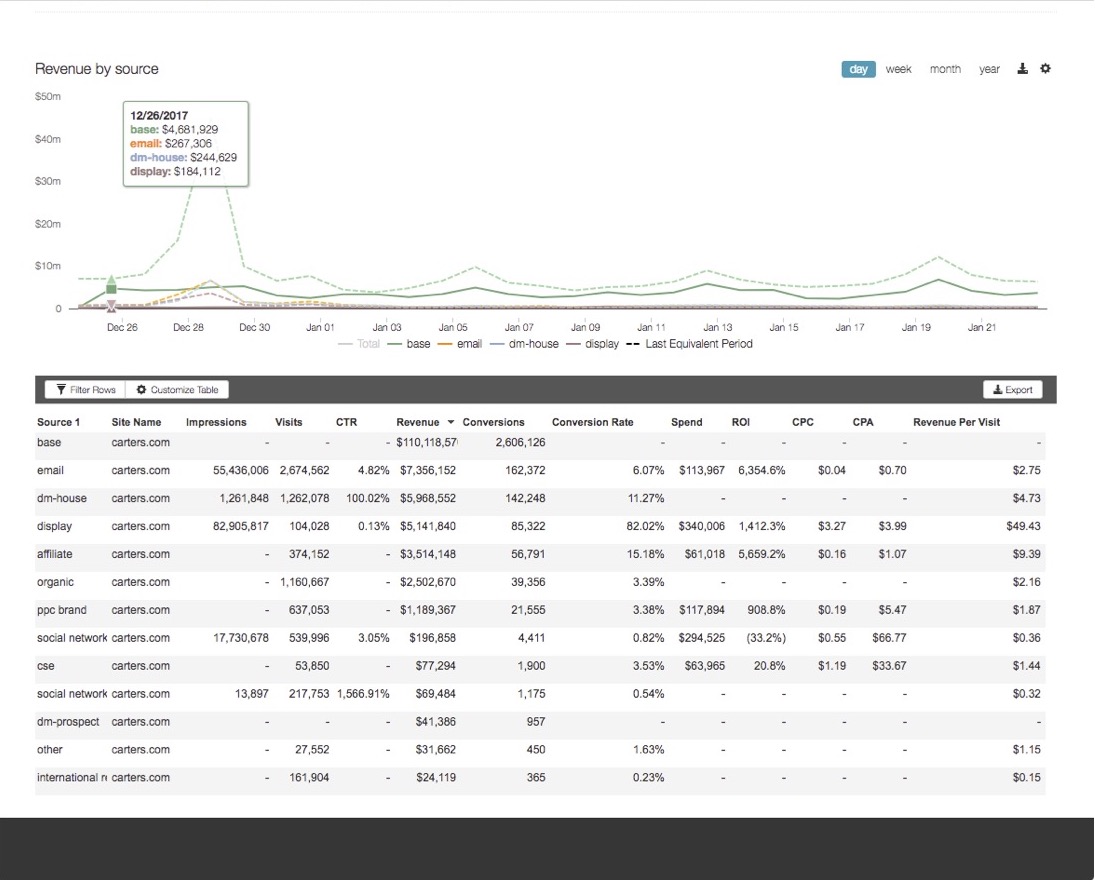
Task: Open the Customize Table button
Action: pos(177,390)
